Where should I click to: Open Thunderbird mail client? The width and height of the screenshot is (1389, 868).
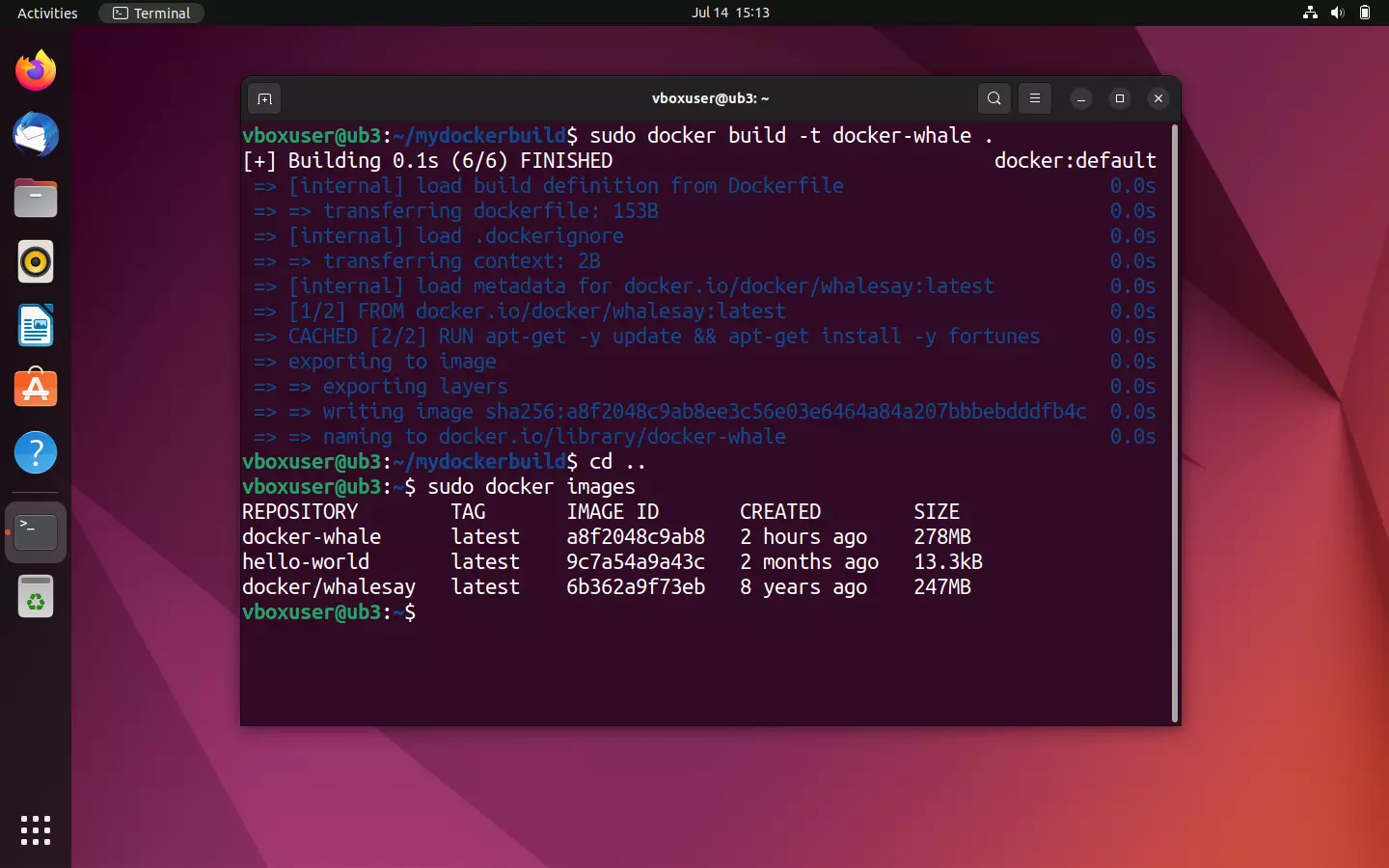point(35,134)
